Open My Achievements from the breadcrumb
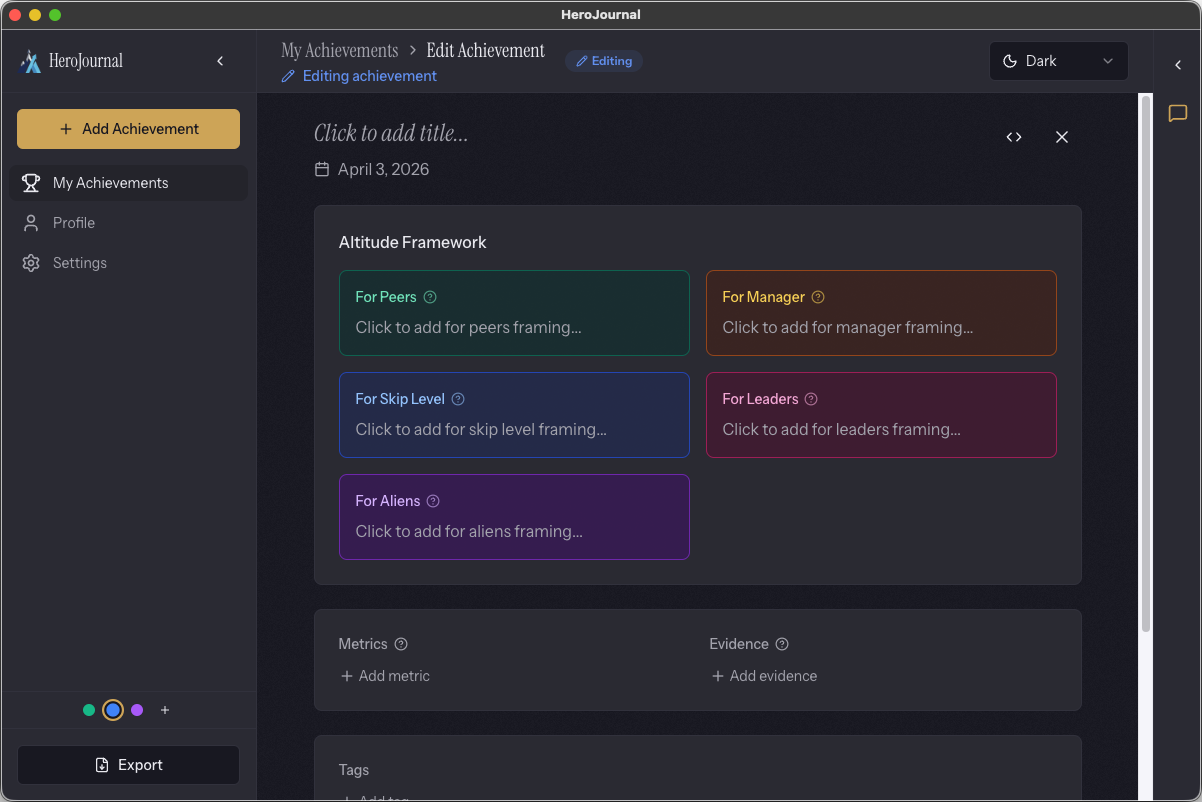 pyautogui.click(x=339, y=49)
